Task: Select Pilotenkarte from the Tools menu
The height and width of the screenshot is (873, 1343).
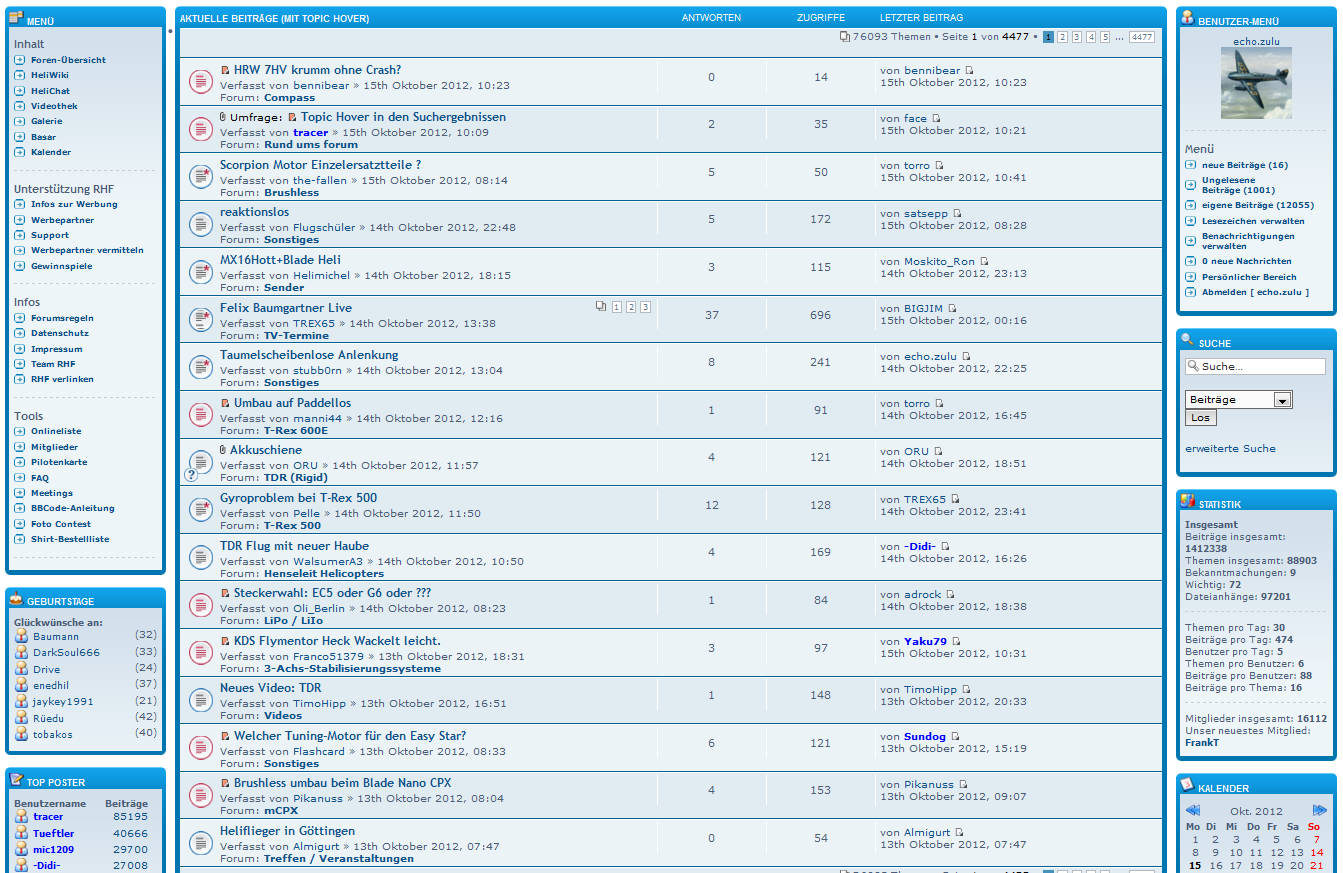Action: [x=59, y=462]
